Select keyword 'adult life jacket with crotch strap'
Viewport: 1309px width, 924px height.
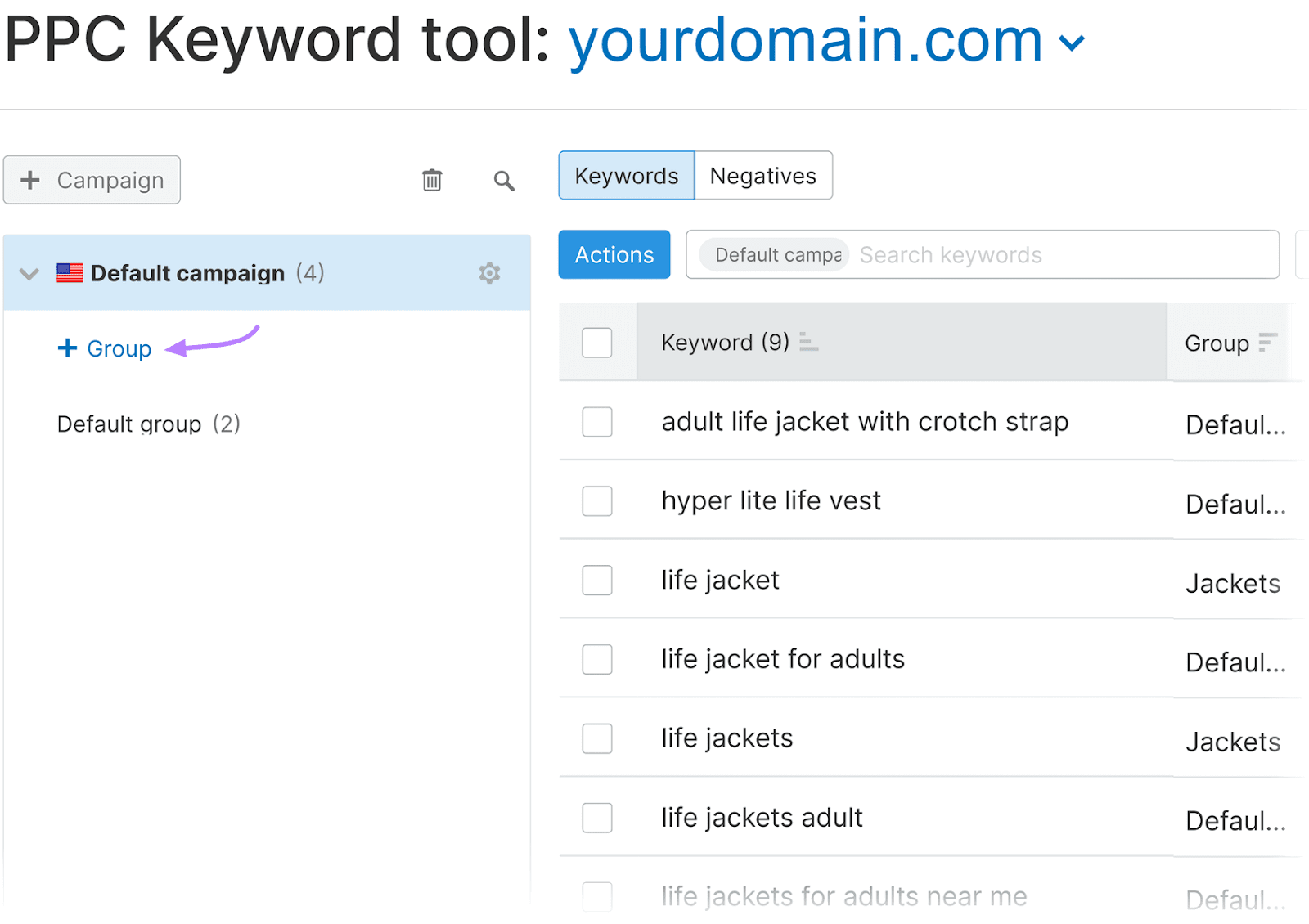click(x=865, y=422)
